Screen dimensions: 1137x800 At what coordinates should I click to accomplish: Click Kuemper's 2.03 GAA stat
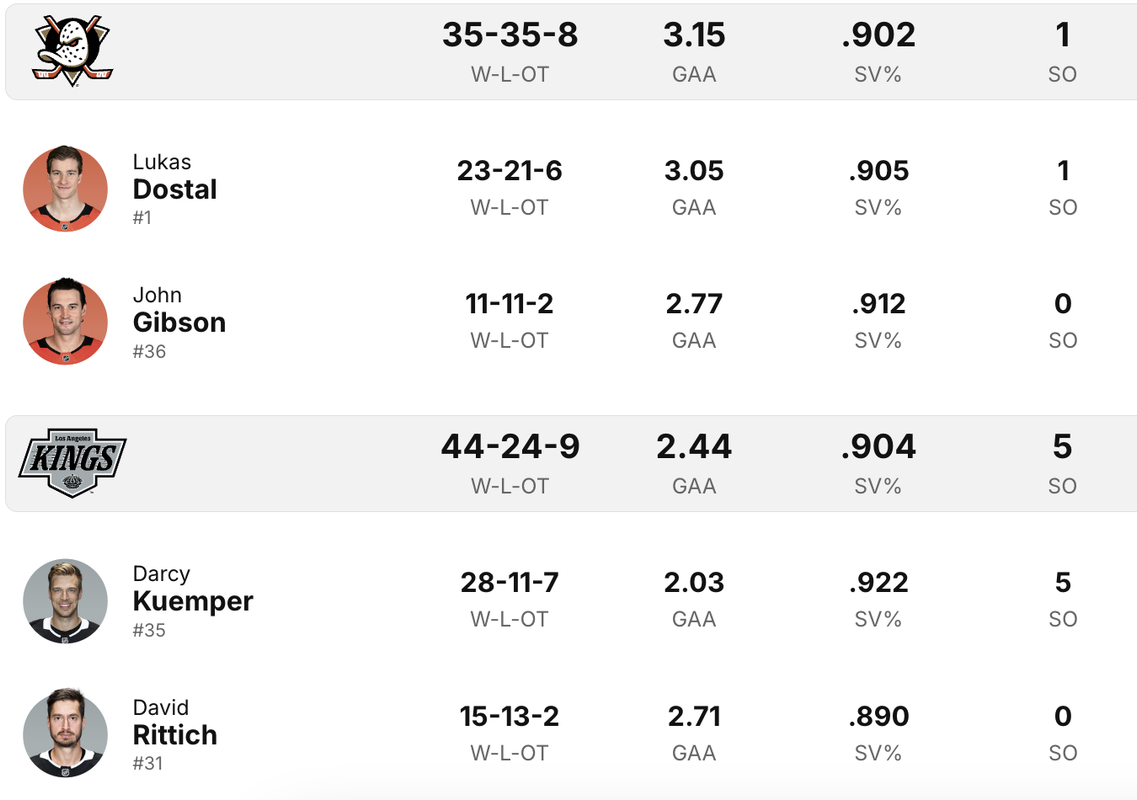pyautogui.click(x=694, y=582)
